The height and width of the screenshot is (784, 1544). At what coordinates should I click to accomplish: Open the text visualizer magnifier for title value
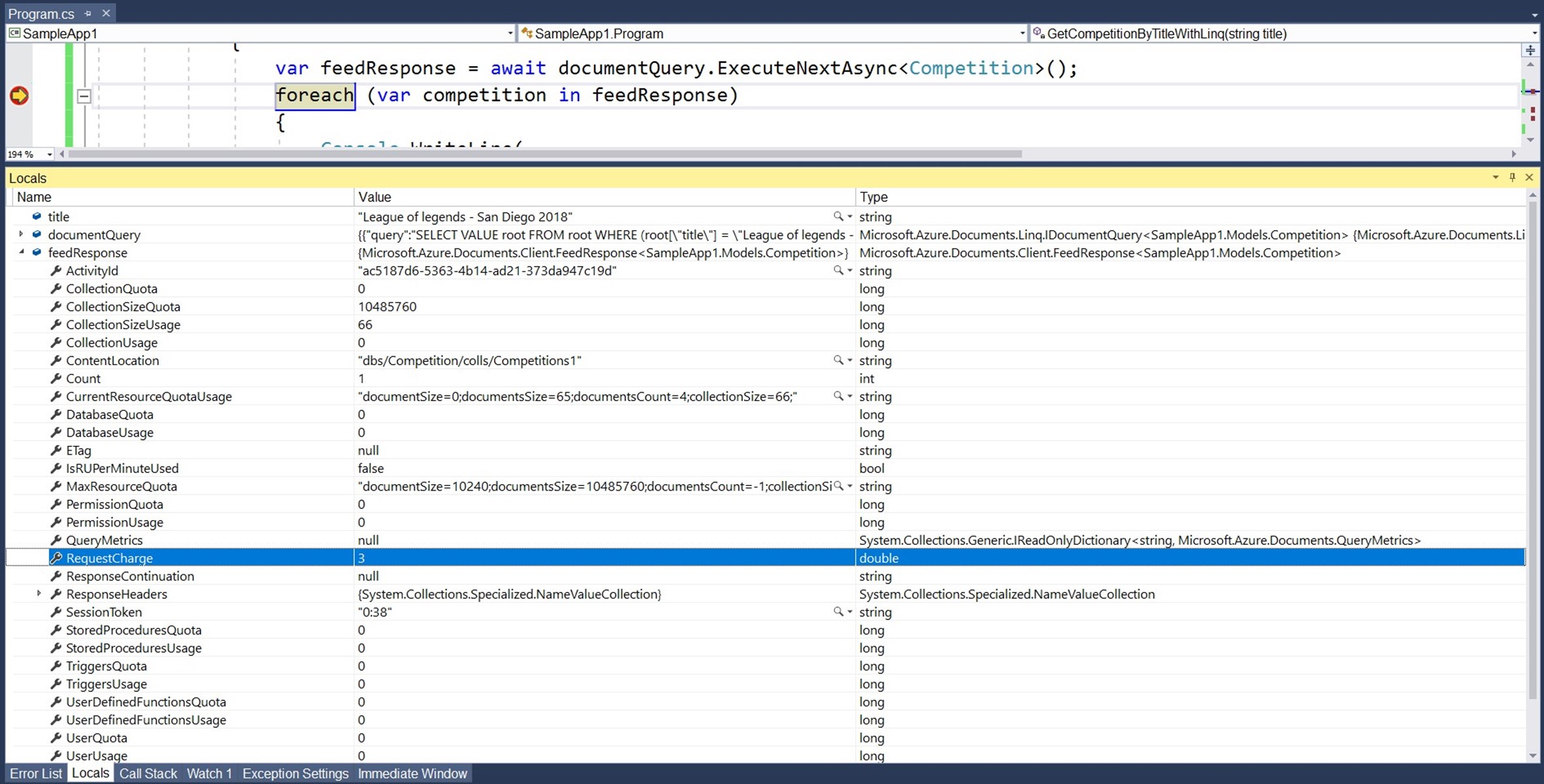click(838, 216)
